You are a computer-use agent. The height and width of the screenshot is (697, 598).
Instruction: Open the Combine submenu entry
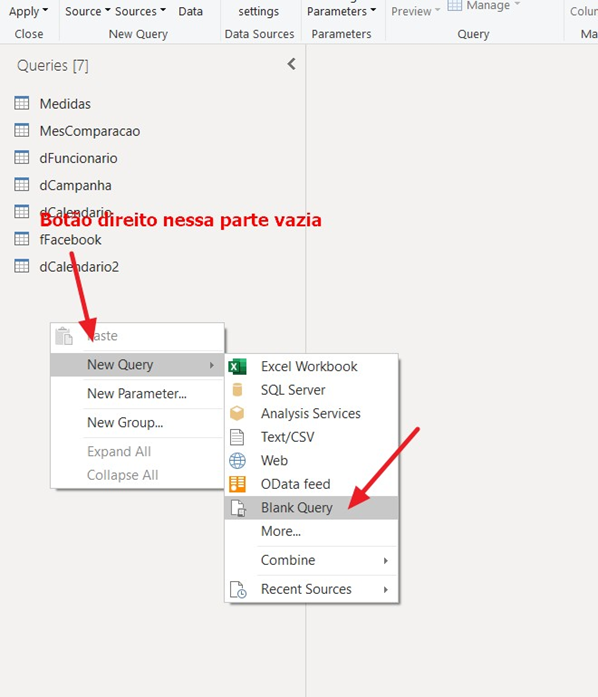(x=311, y=561)
